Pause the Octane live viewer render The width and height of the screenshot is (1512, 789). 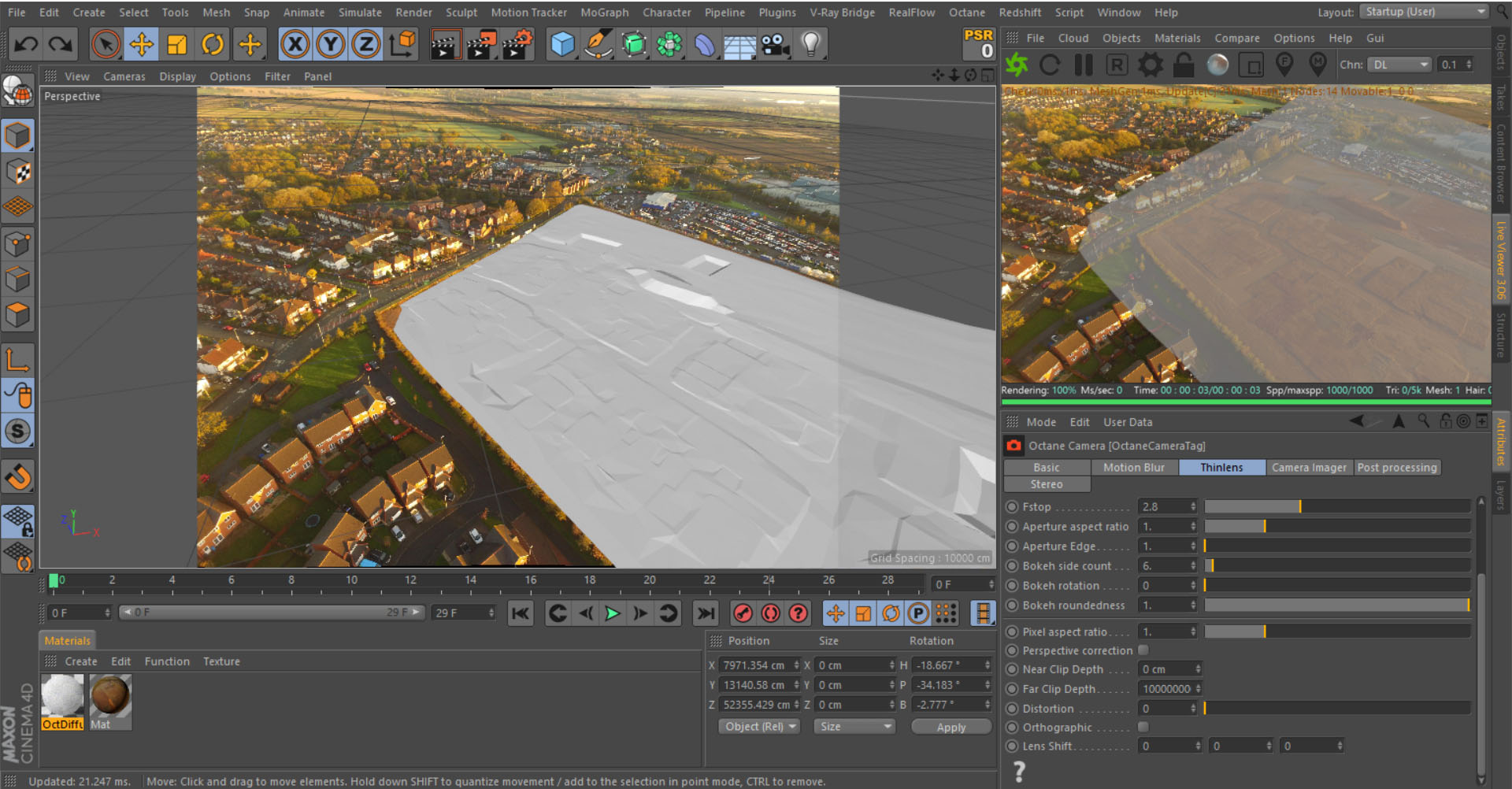tap(1084, 65)
